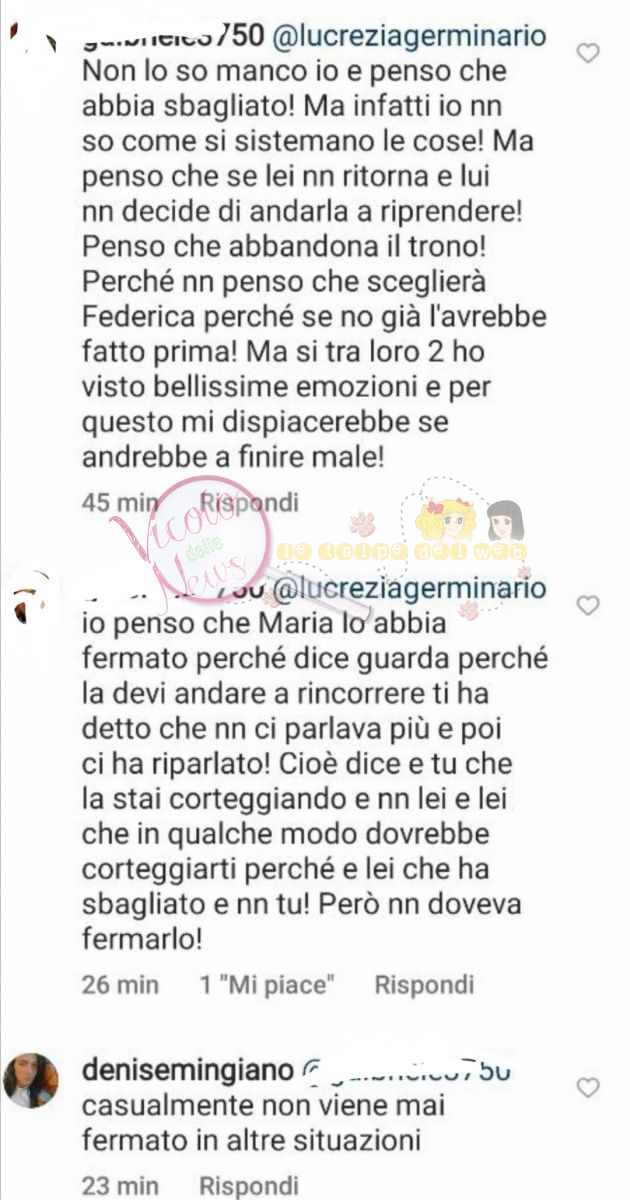Like denisemingiano's comment with the heart

click(589, 1087)
